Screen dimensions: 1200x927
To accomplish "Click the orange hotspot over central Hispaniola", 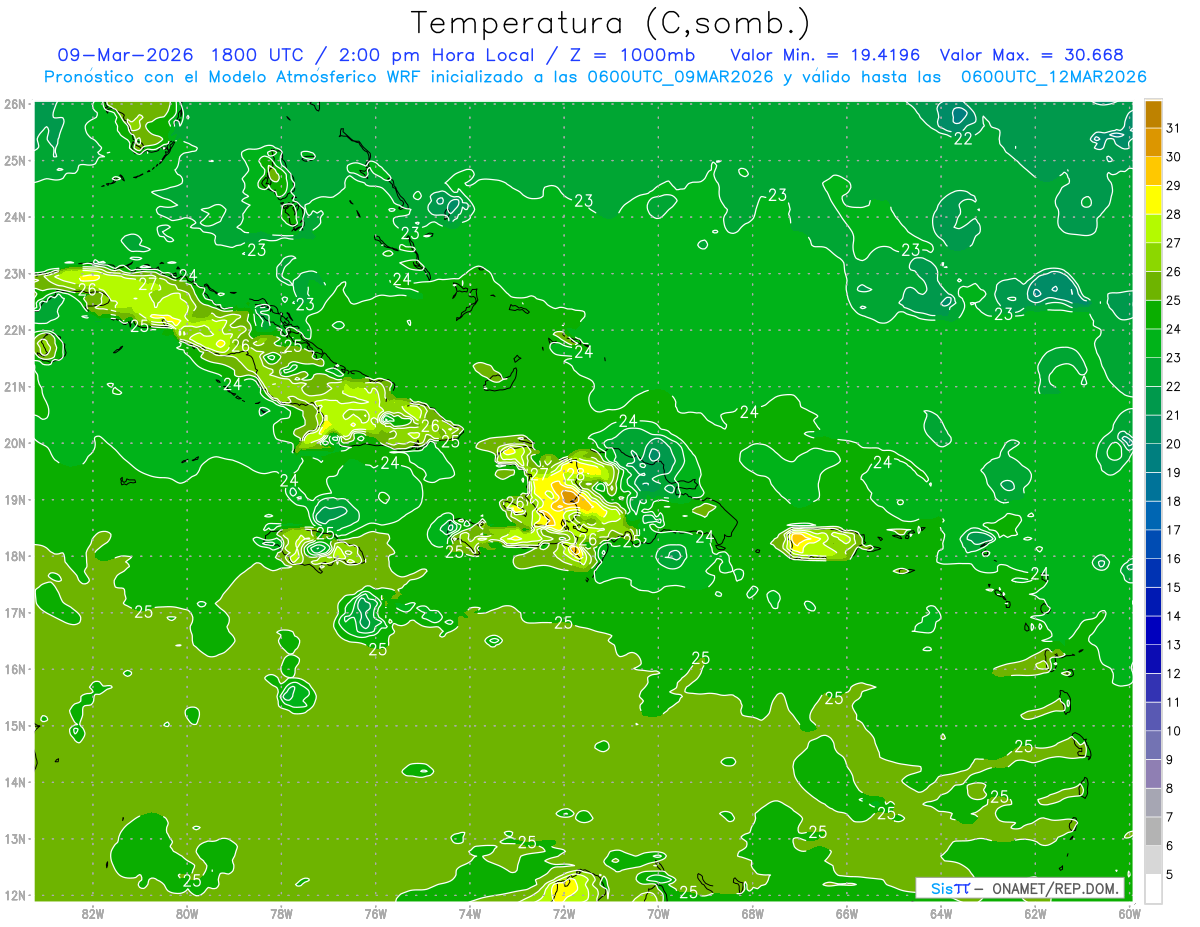I will [568, 495].
